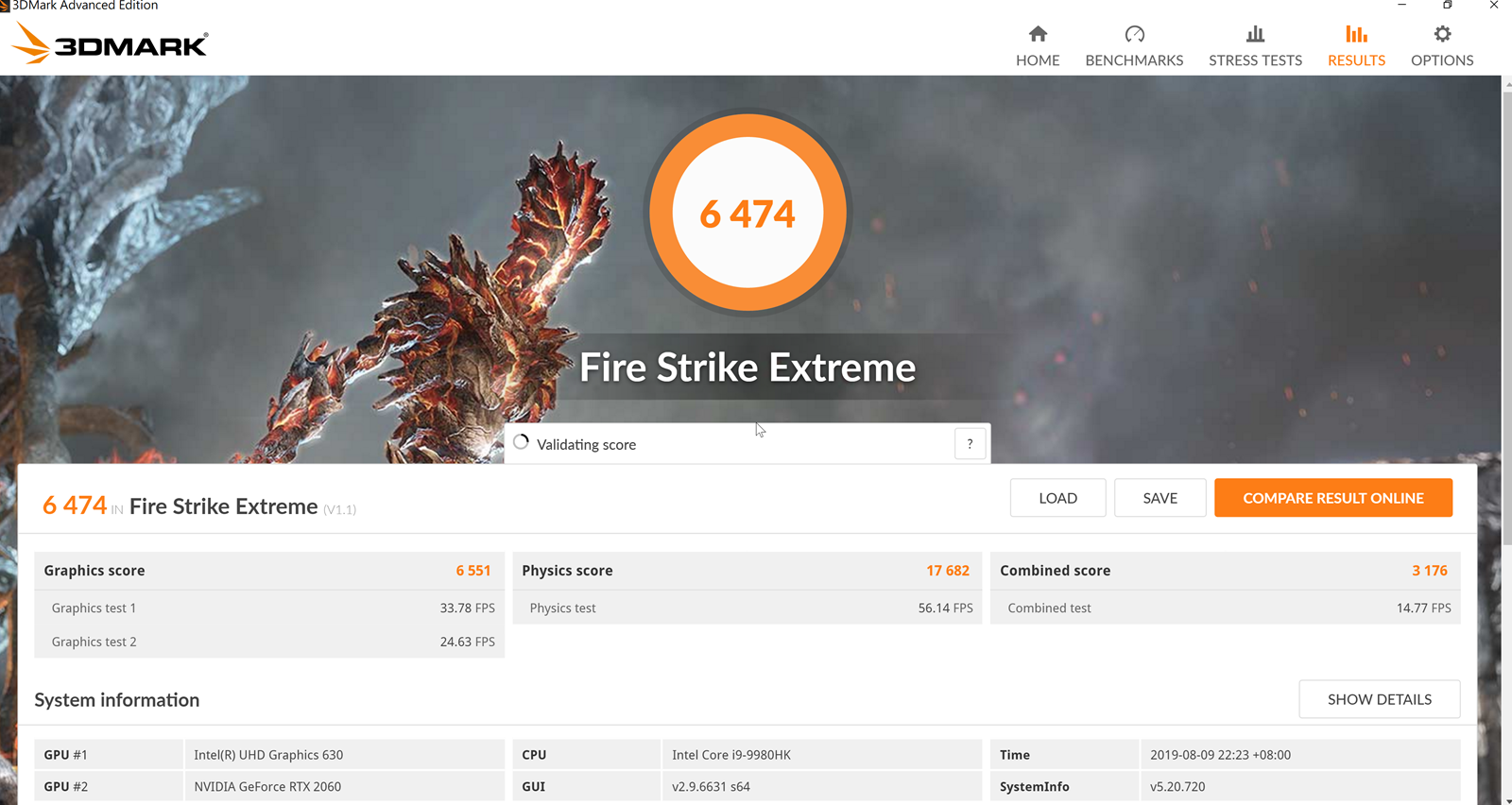Open Options via the gear icon
The height and width of the screenshot is (805, 1512).
click(x=1442, y=34)
